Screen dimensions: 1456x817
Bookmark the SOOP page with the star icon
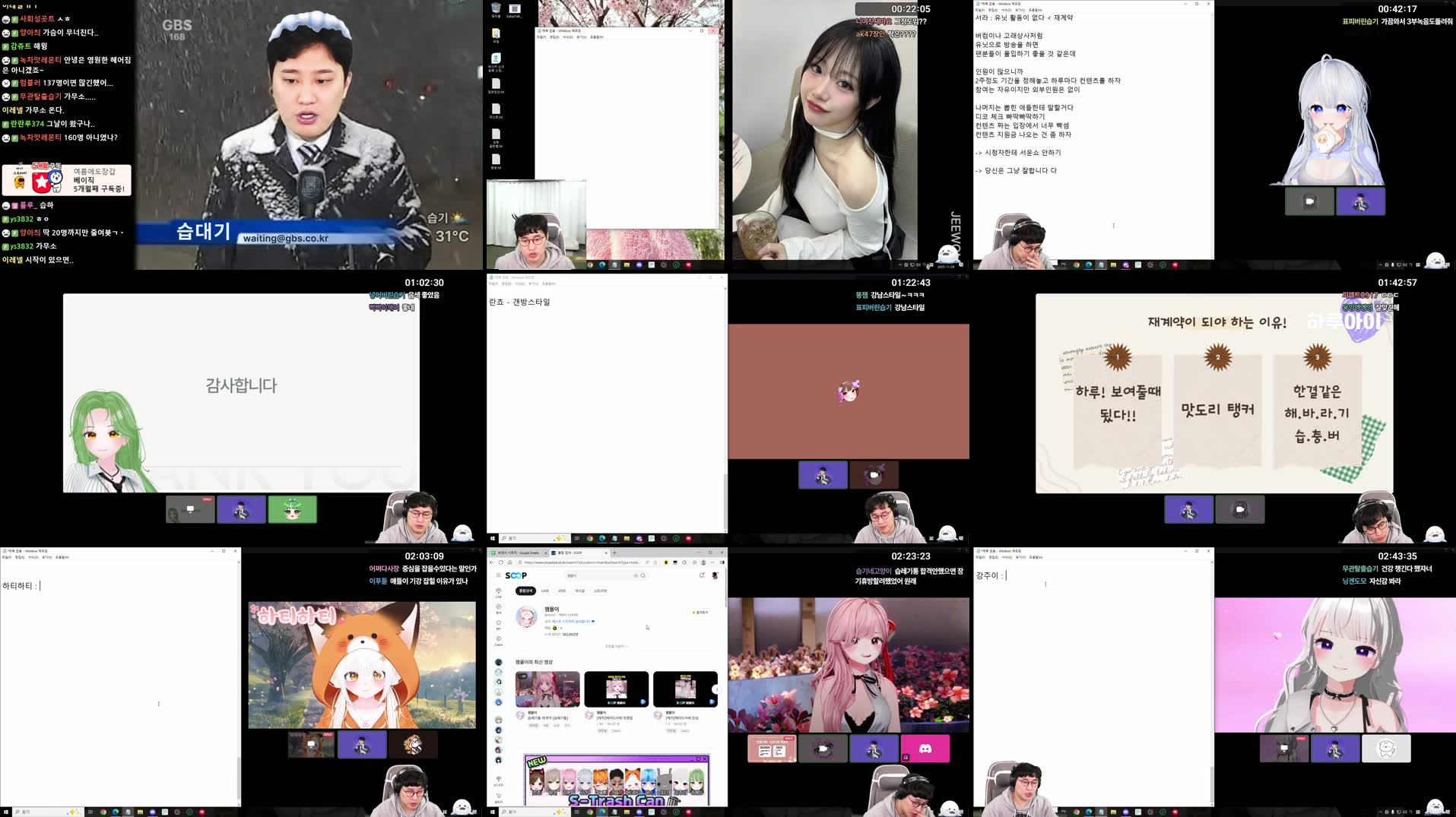coord(655,562)
